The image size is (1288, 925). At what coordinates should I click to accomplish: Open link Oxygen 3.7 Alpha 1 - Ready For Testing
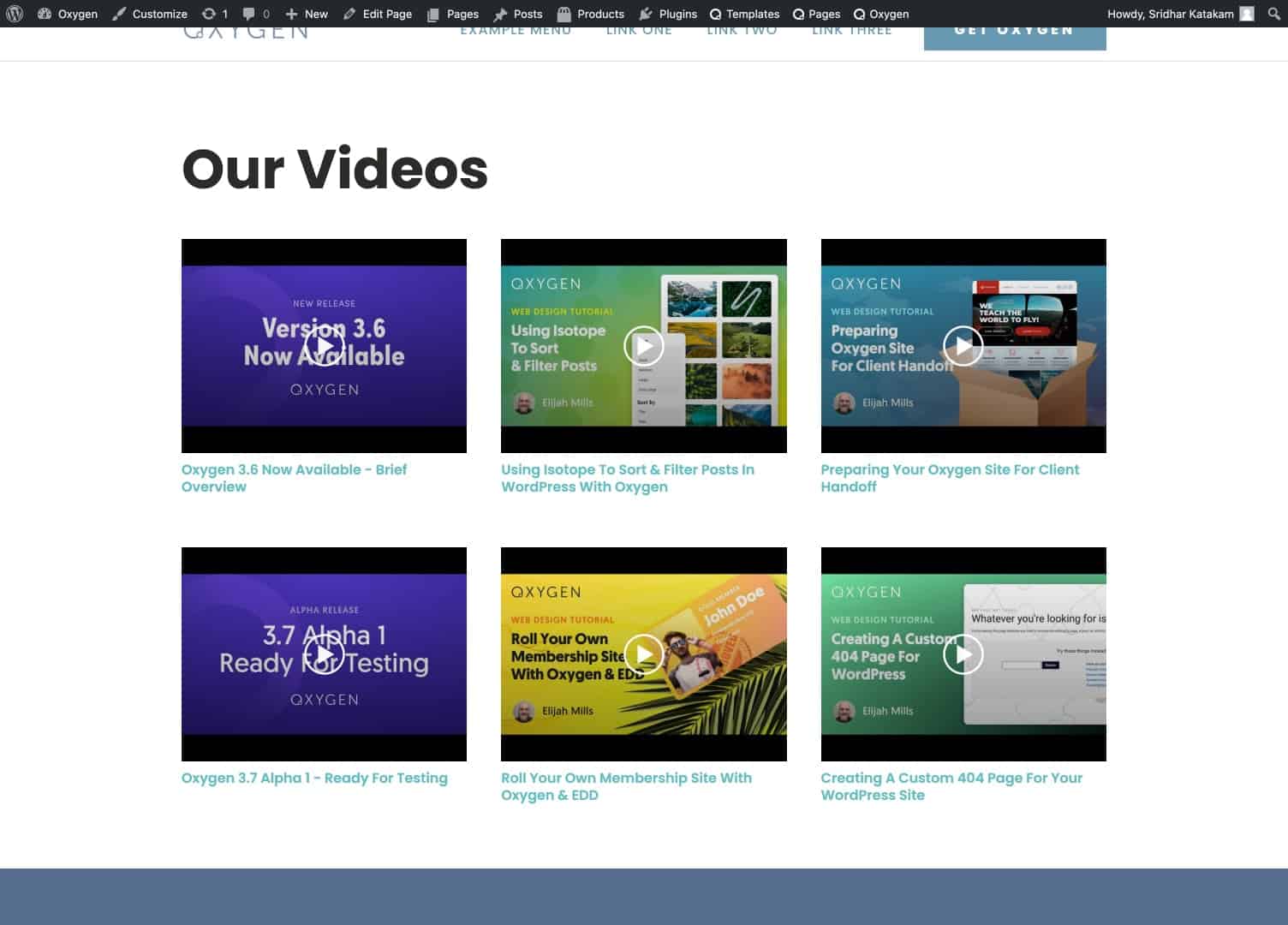314,778
